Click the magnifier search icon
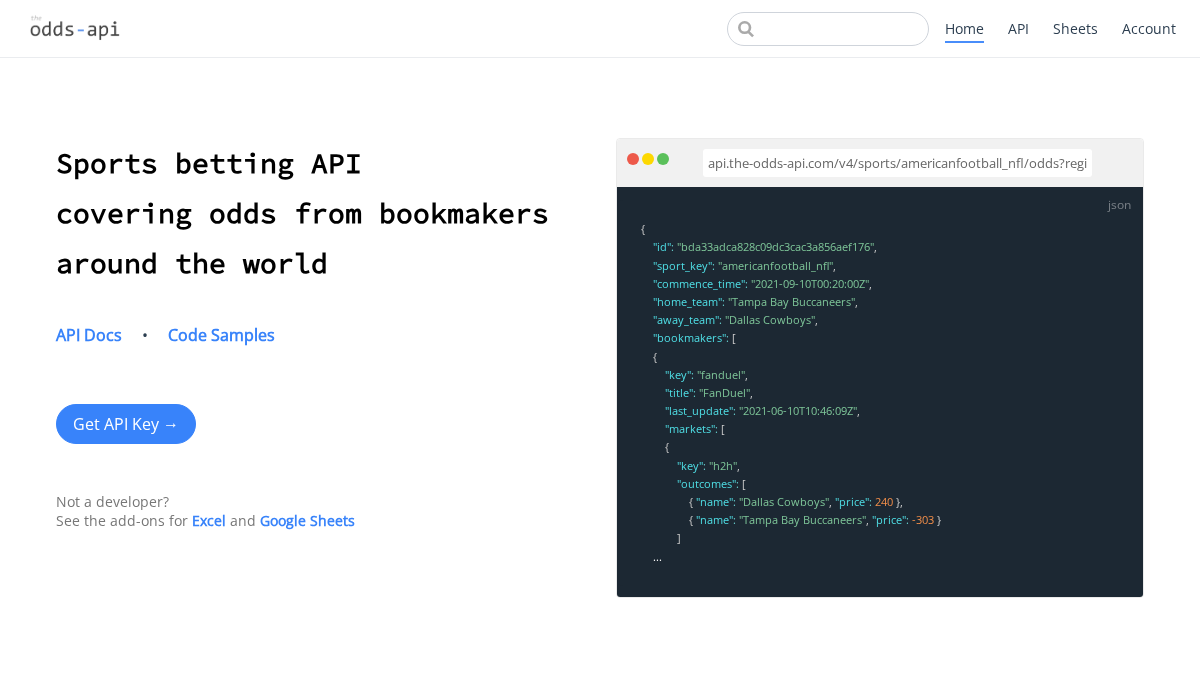This screenshot has height=675, width=1200. click(746, 29)
